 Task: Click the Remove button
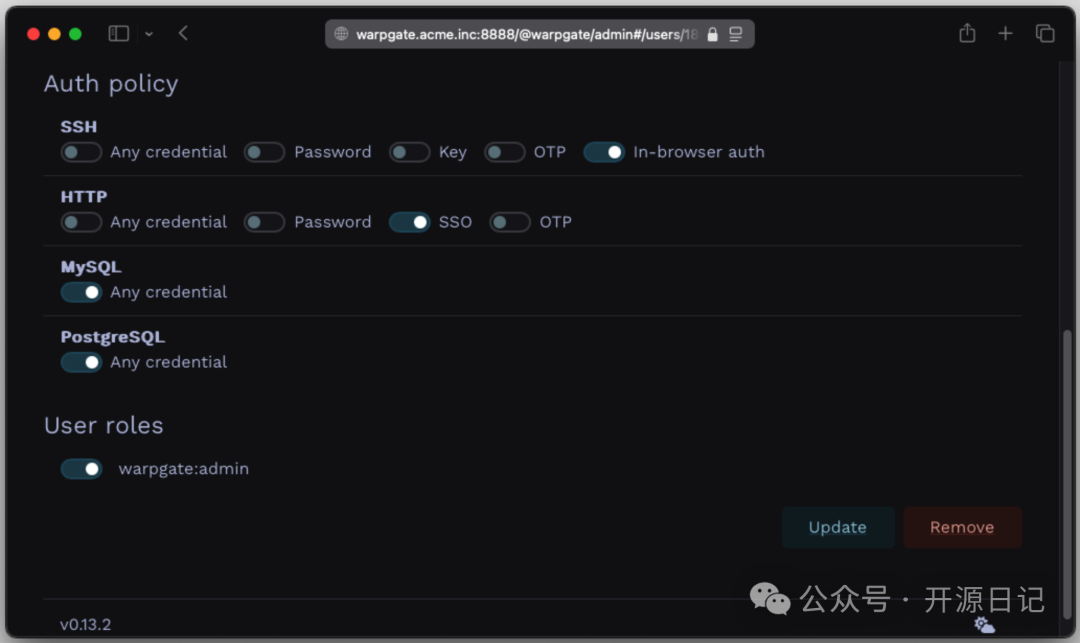(962, 527)
